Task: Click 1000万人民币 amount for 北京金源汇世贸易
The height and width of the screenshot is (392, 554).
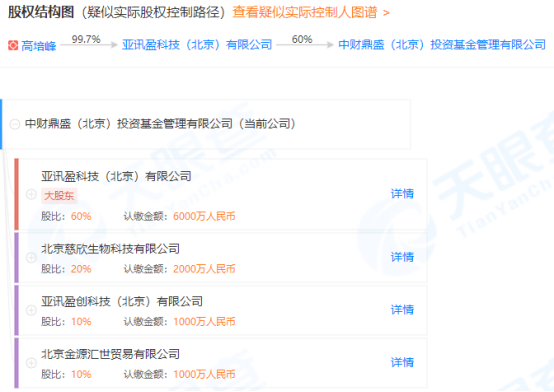Action: (x=204, y=374)
